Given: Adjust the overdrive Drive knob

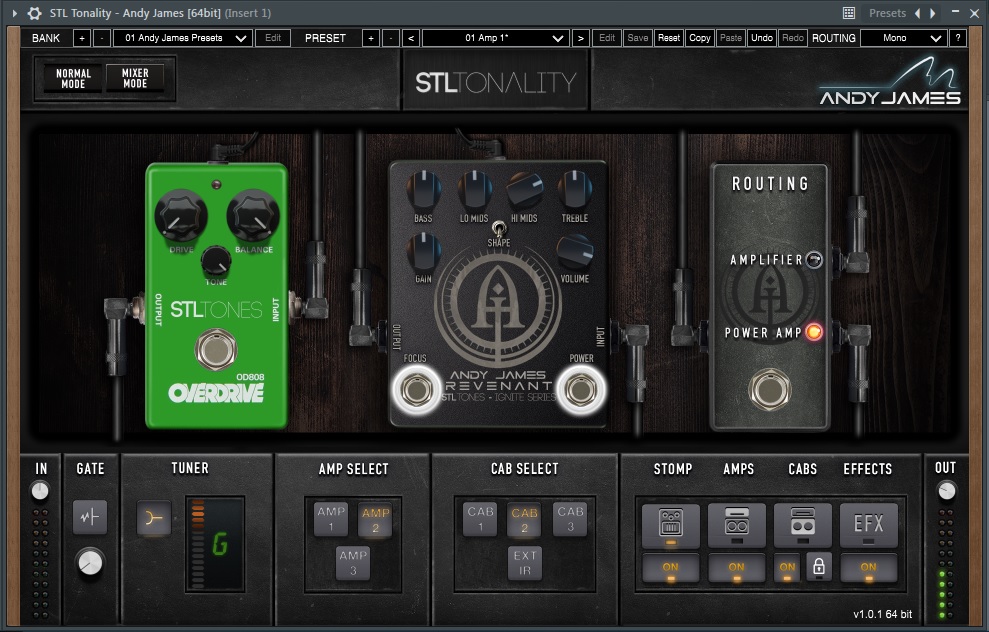Looking at the screenshot, I should [x=180, y=216].
